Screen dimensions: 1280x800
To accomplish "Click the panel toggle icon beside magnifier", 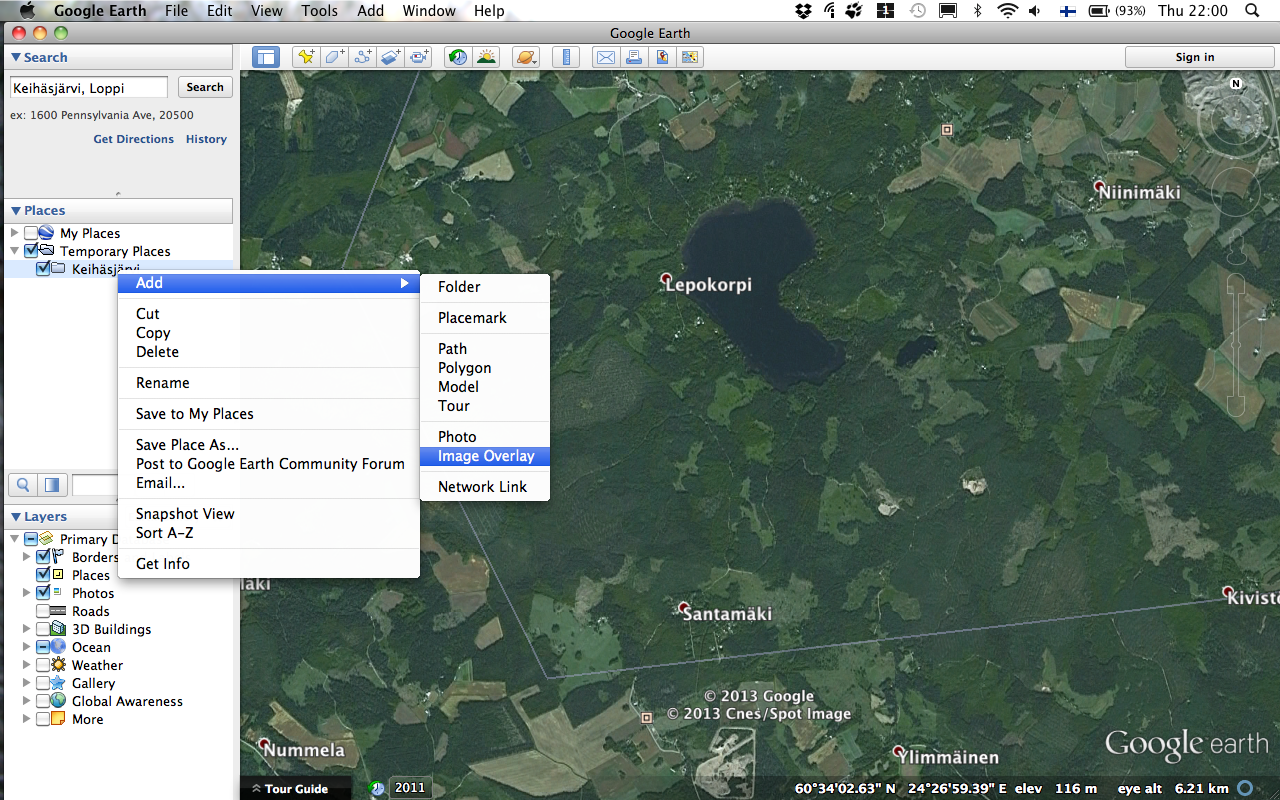I will tap(51, 485).
